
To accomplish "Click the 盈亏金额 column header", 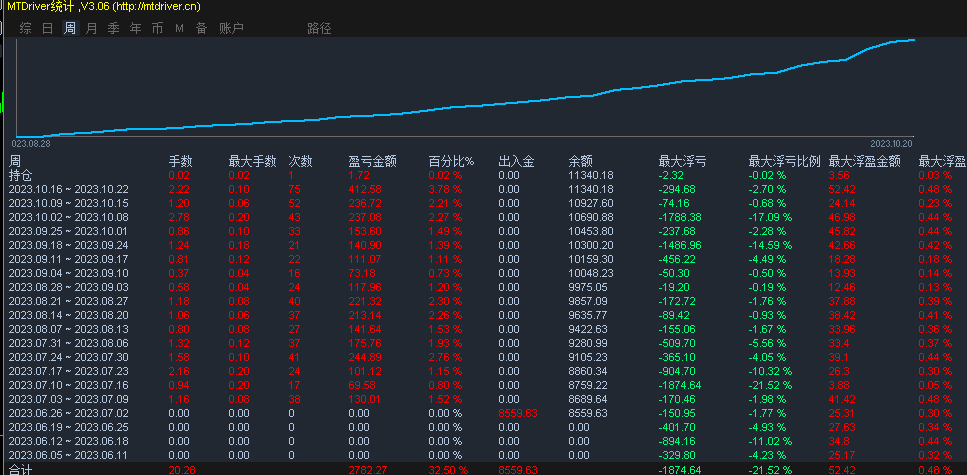I will (372, 162).
